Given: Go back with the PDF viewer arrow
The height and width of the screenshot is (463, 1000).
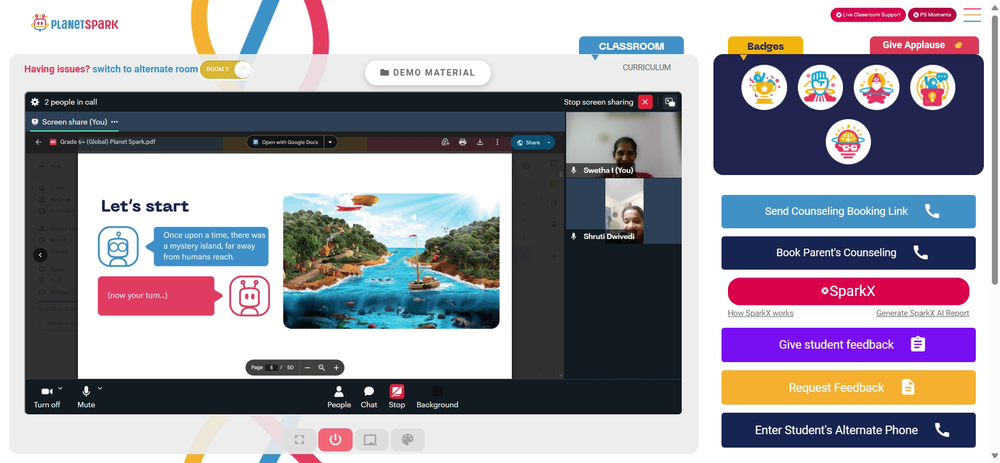Looking at the screenshot, I should [38, 142].
